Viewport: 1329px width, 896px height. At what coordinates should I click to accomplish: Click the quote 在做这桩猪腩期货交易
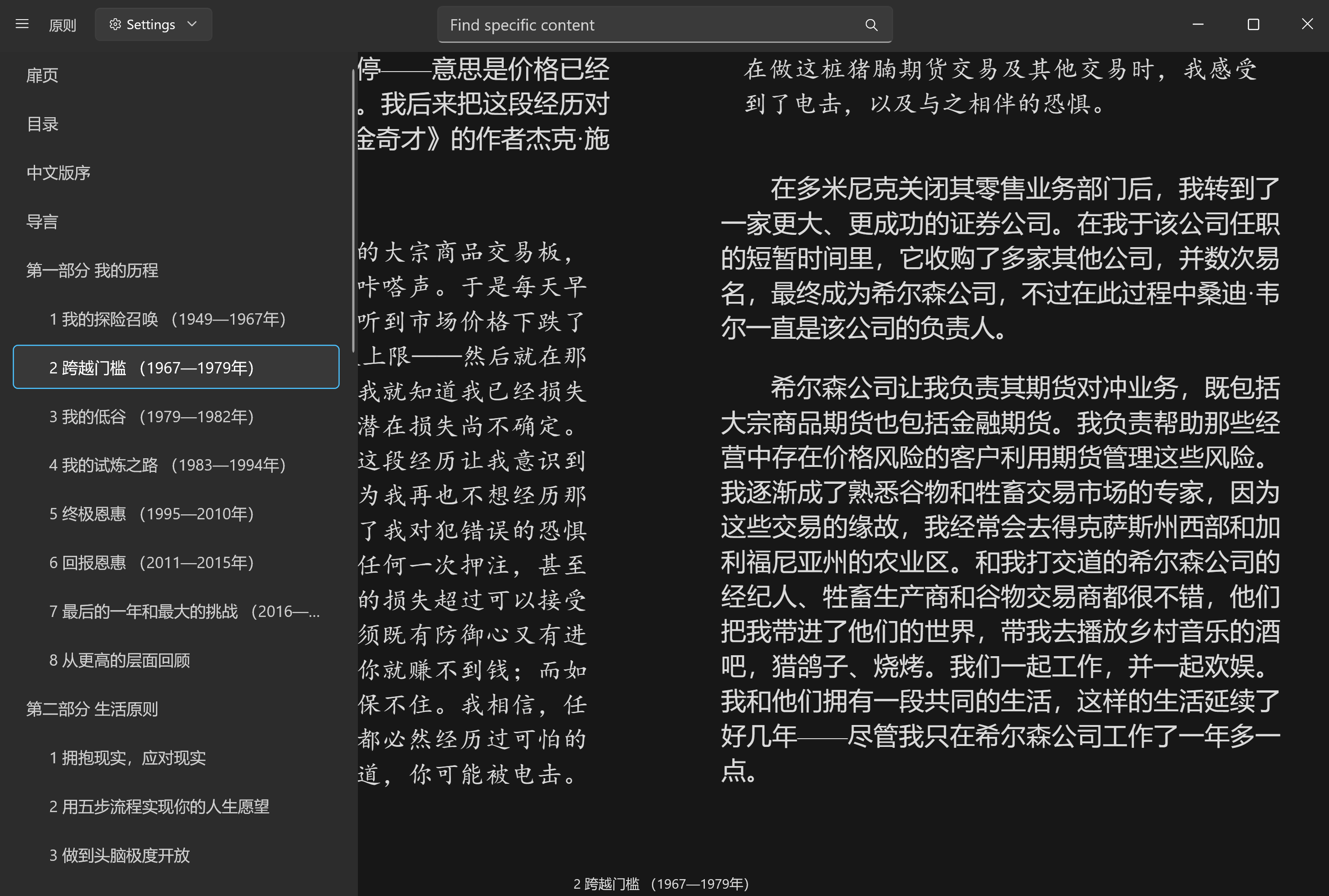1000,86
